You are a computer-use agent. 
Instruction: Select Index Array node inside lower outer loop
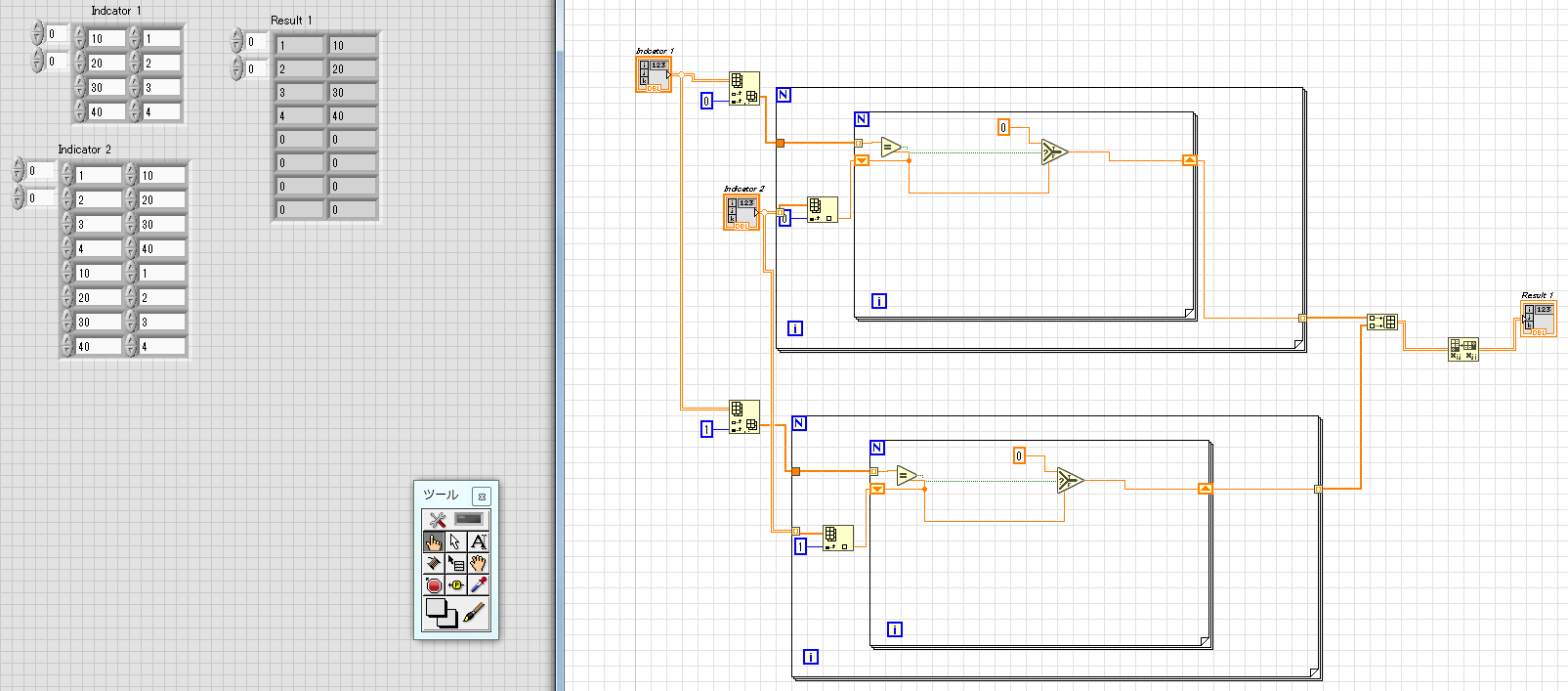coord(838,539)
